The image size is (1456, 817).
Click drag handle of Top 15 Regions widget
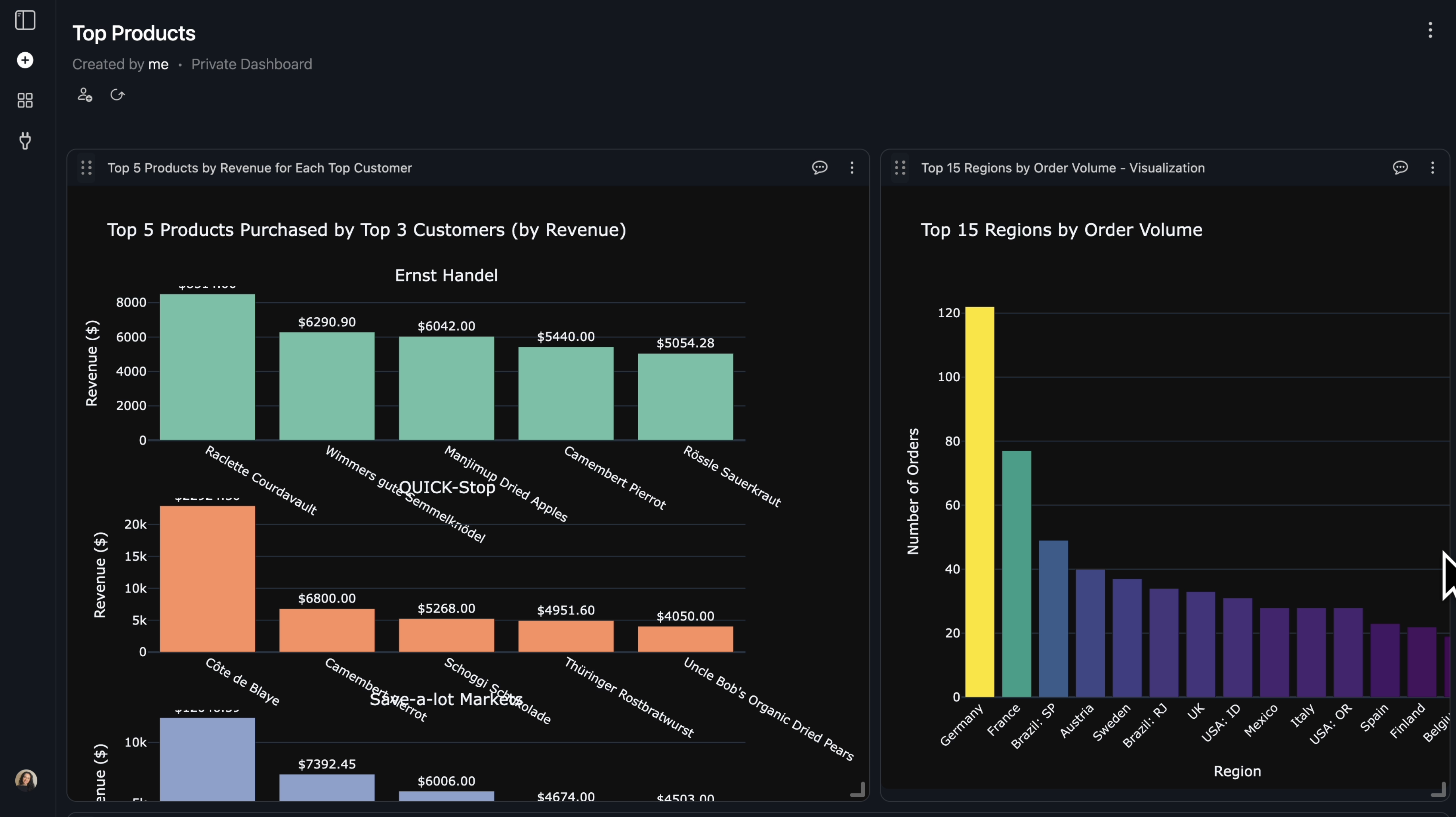[x=900, y=168]
